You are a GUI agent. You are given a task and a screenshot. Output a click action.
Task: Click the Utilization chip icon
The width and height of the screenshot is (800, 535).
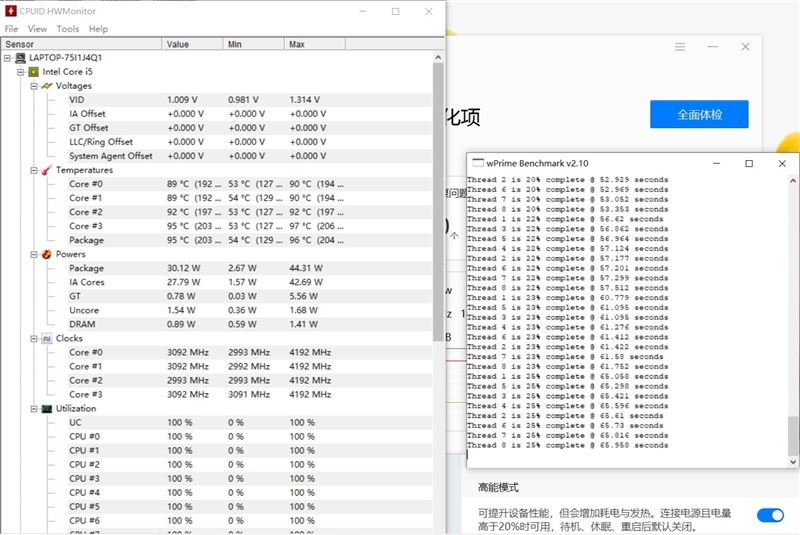[x=47, y=409]
